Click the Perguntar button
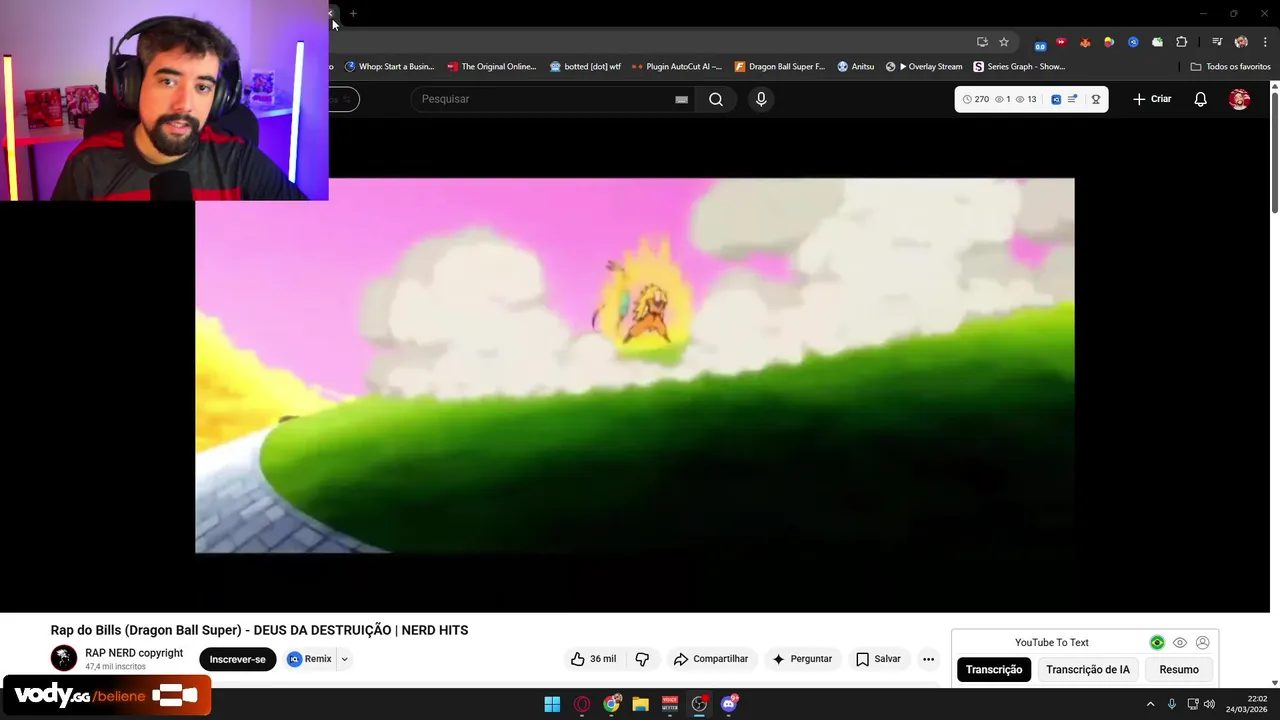This screenshot has width=1280, height=720. [x=802, y=659]
